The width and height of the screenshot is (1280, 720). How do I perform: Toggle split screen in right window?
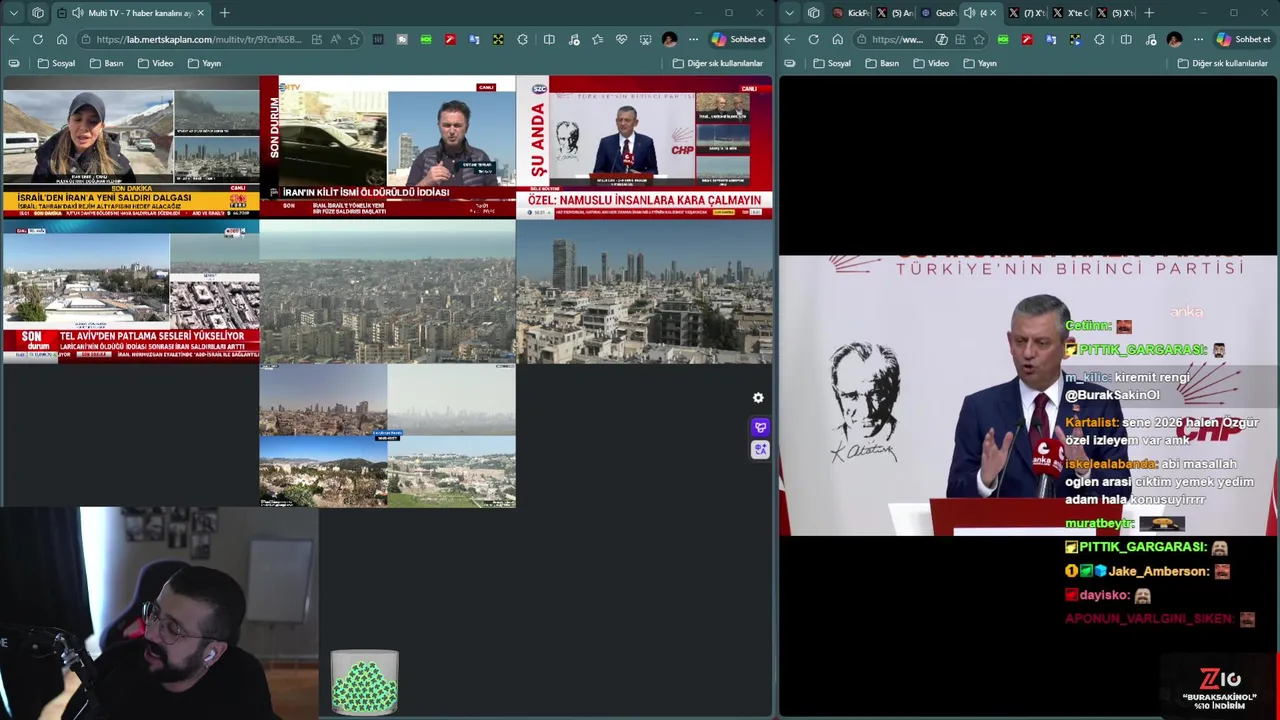(1125, 39)
